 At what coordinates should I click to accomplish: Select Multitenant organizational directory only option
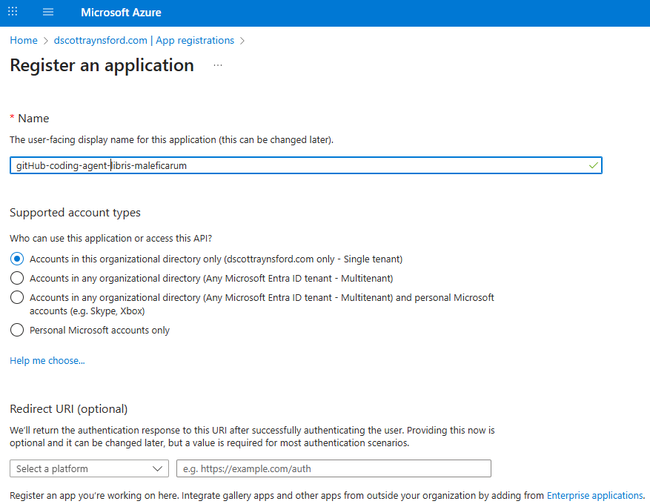click(x=17, y=278)
